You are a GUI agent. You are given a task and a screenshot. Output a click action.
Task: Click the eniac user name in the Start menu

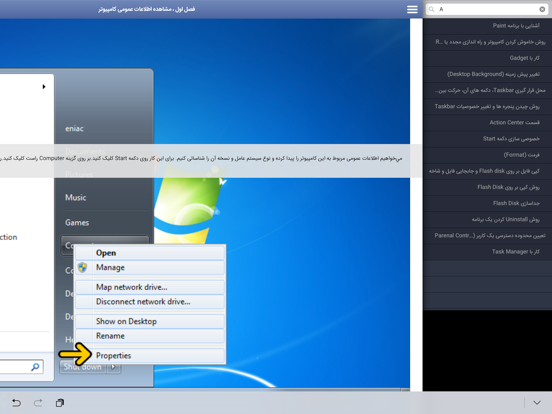pos(74,128)
